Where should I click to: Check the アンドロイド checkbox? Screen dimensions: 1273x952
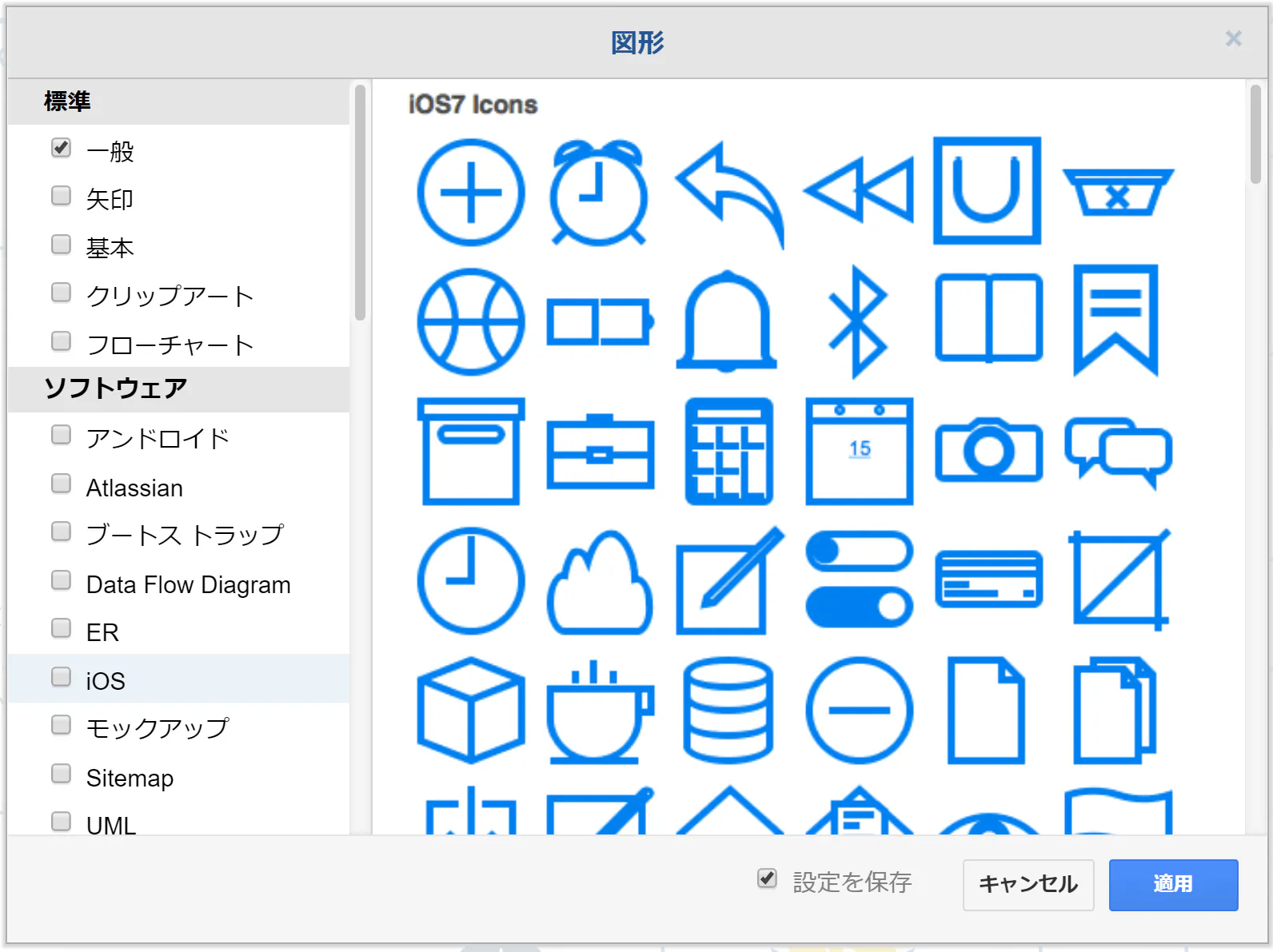(61, 435)
